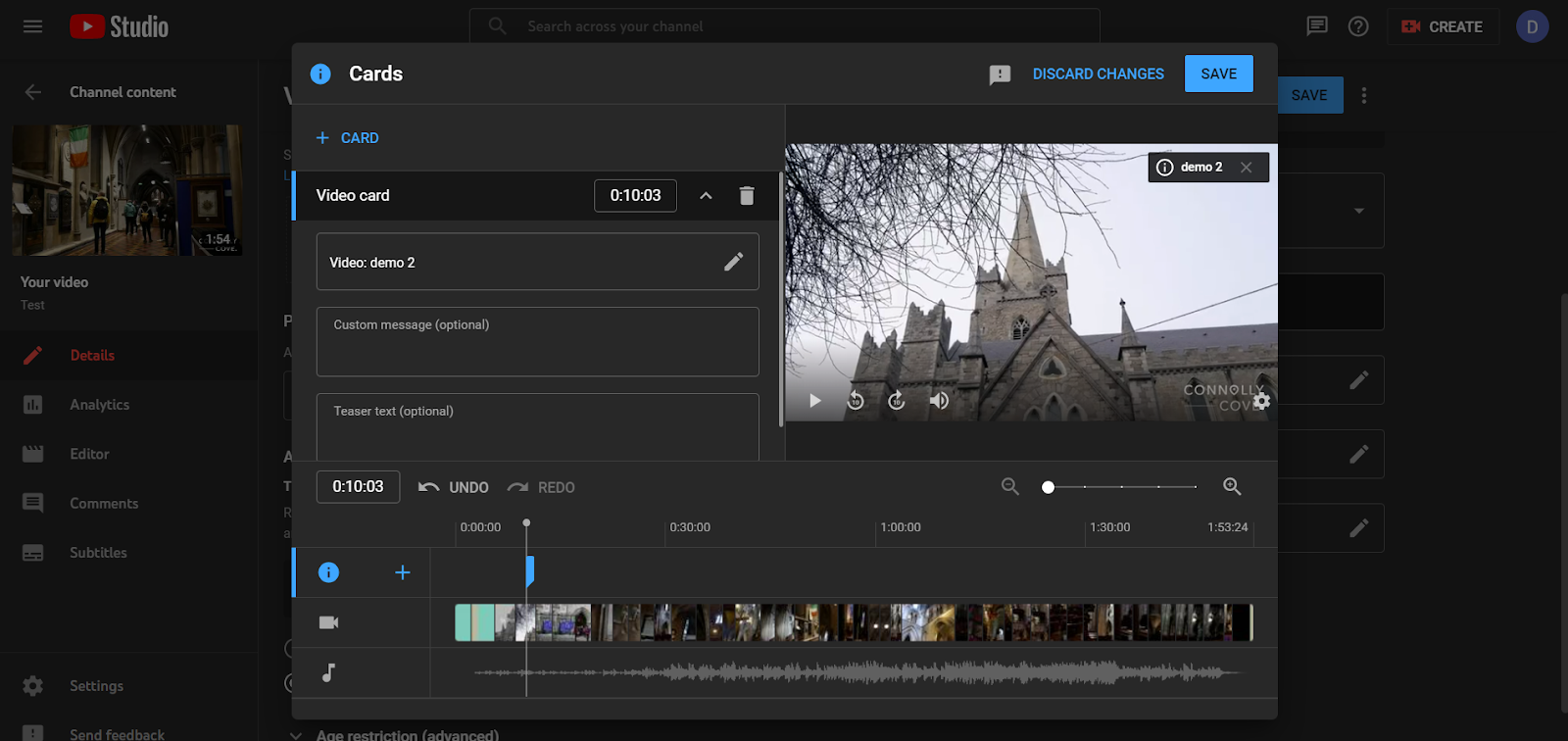Go to Subtitles in the sidebar
This screenshot has width=1568, height=741.
tap(98, 553)
